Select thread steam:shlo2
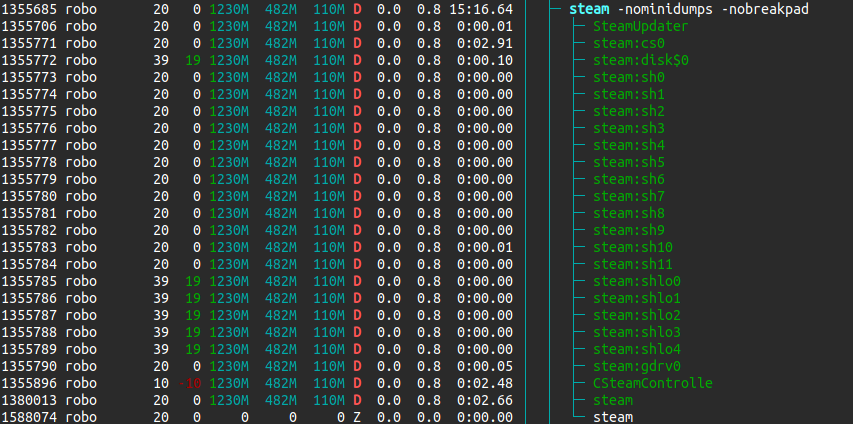The height and width of the screenshot is (424, 853). (636, 315)
